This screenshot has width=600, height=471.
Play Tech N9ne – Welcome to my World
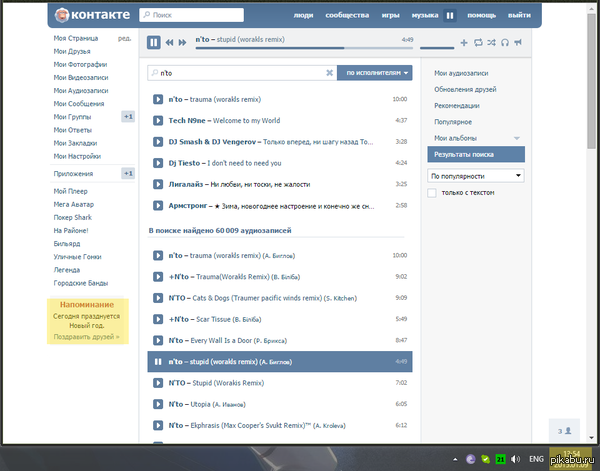[x=158, y=120]
